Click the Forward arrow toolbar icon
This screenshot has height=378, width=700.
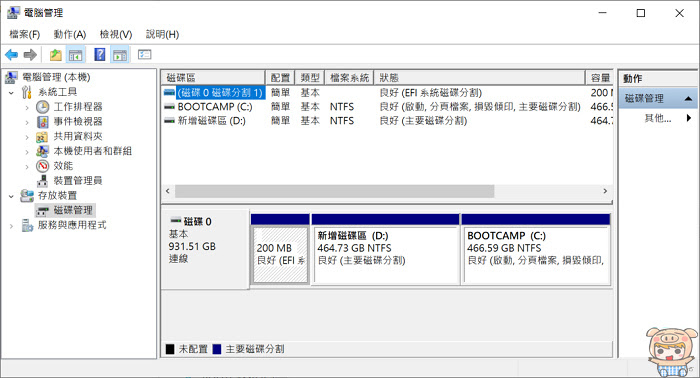pos(30,55)
